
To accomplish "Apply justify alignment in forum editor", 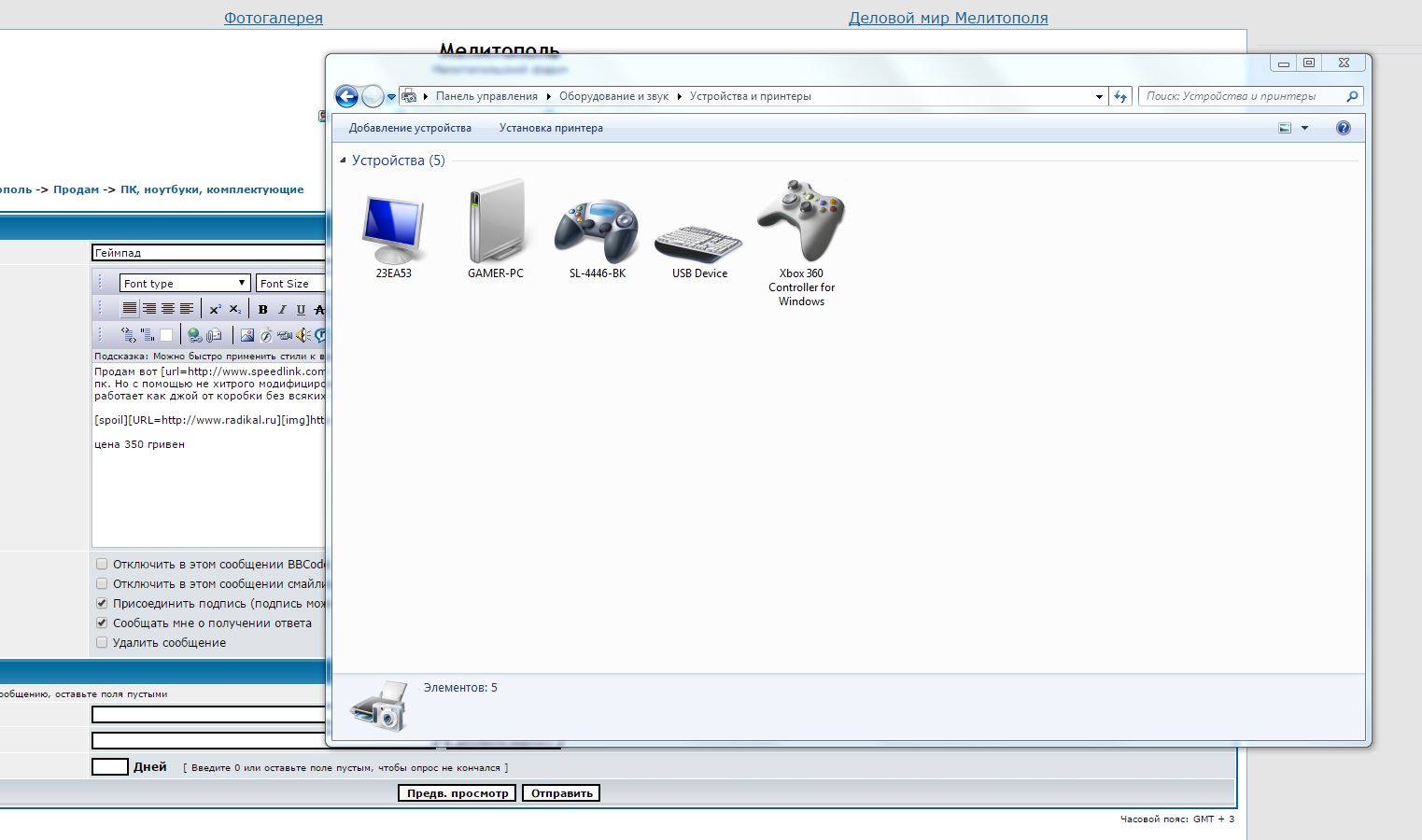I will 130,309.
